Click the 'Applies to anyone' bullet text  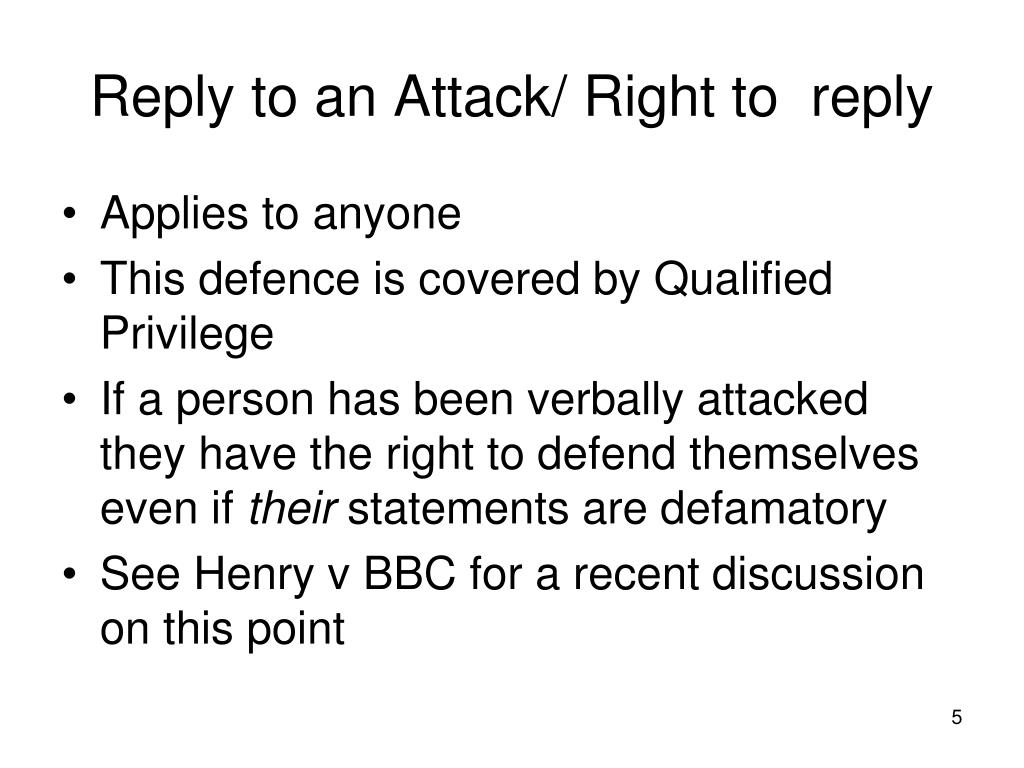coord(281,214)
